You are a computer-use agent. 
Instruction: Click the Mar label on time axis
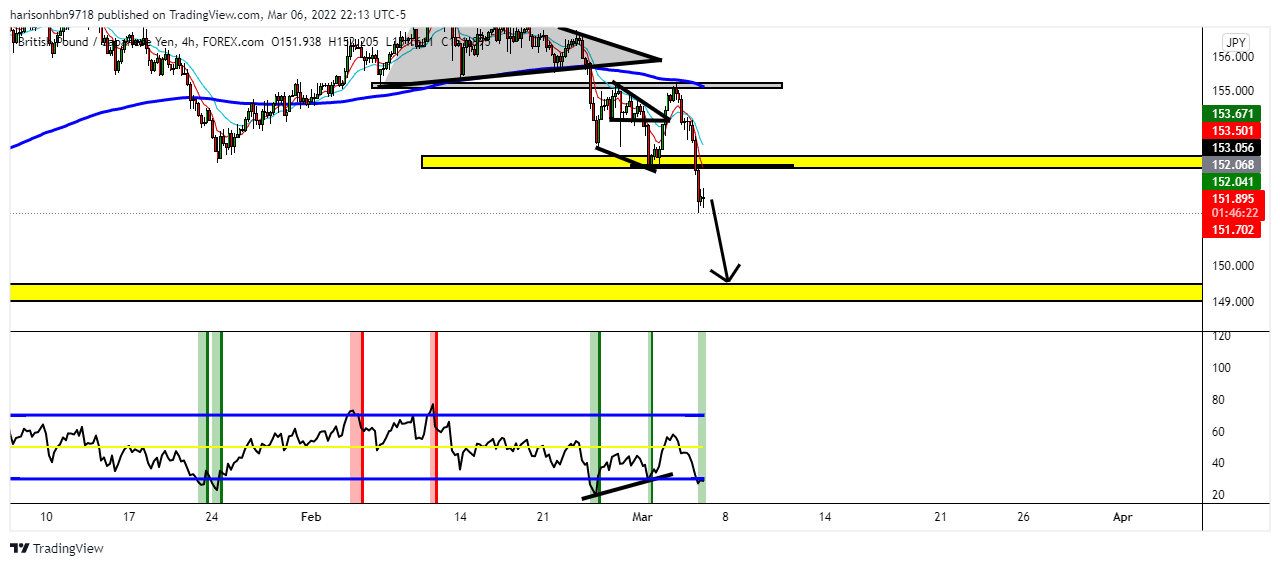tap(643, 517)
